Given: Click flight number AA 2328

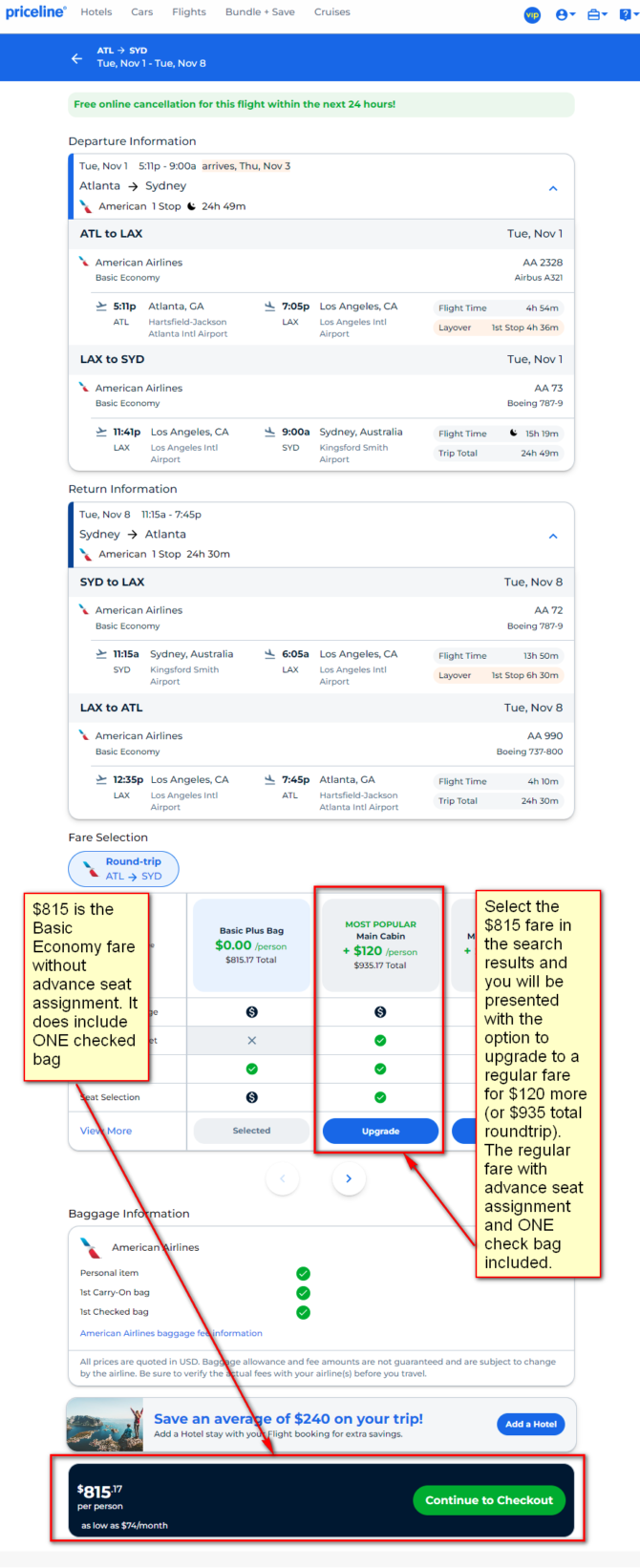Looking at the screenshot, I should coord(543,262).
